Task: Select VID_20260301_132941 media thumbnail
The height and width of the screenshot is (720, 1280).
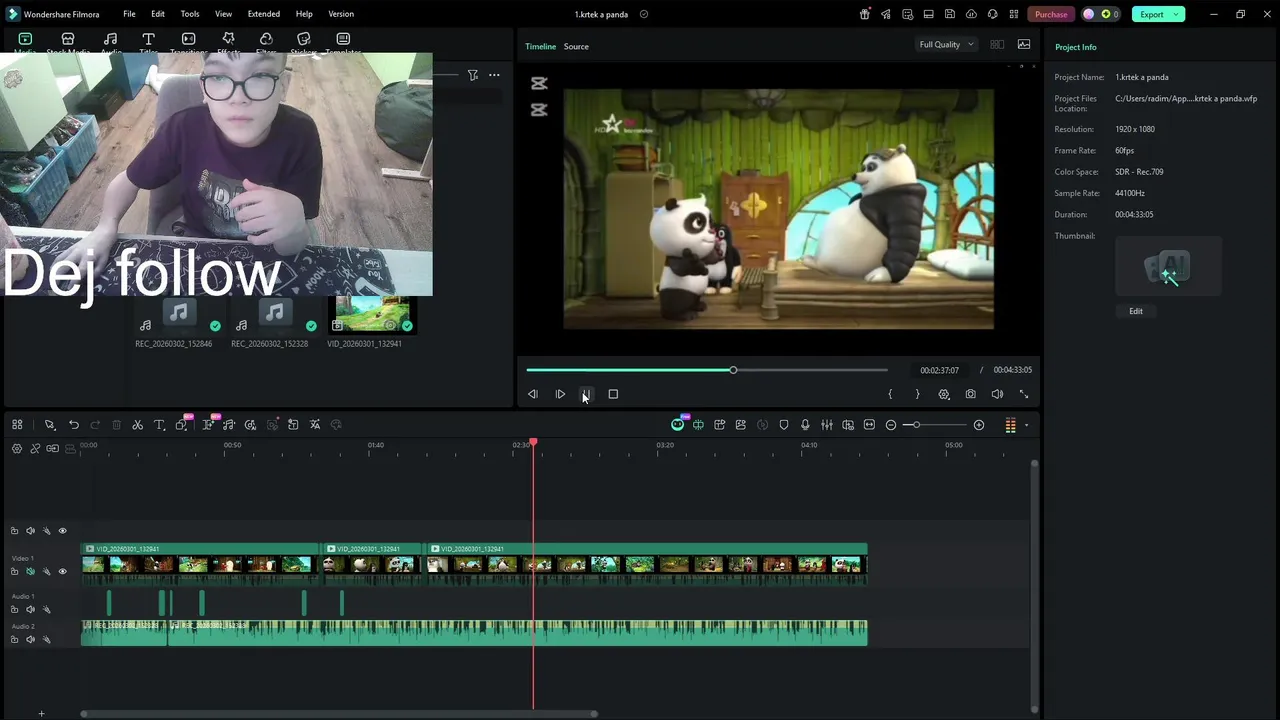Action: pyautogui.click(x=372, y=314)
